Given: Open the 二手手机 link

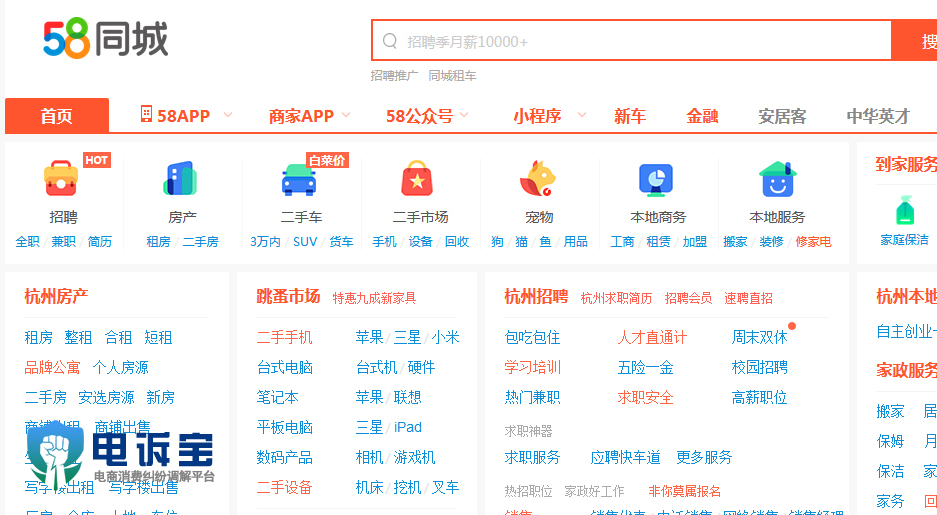Looking at the screenshot, I should point(284,337).
